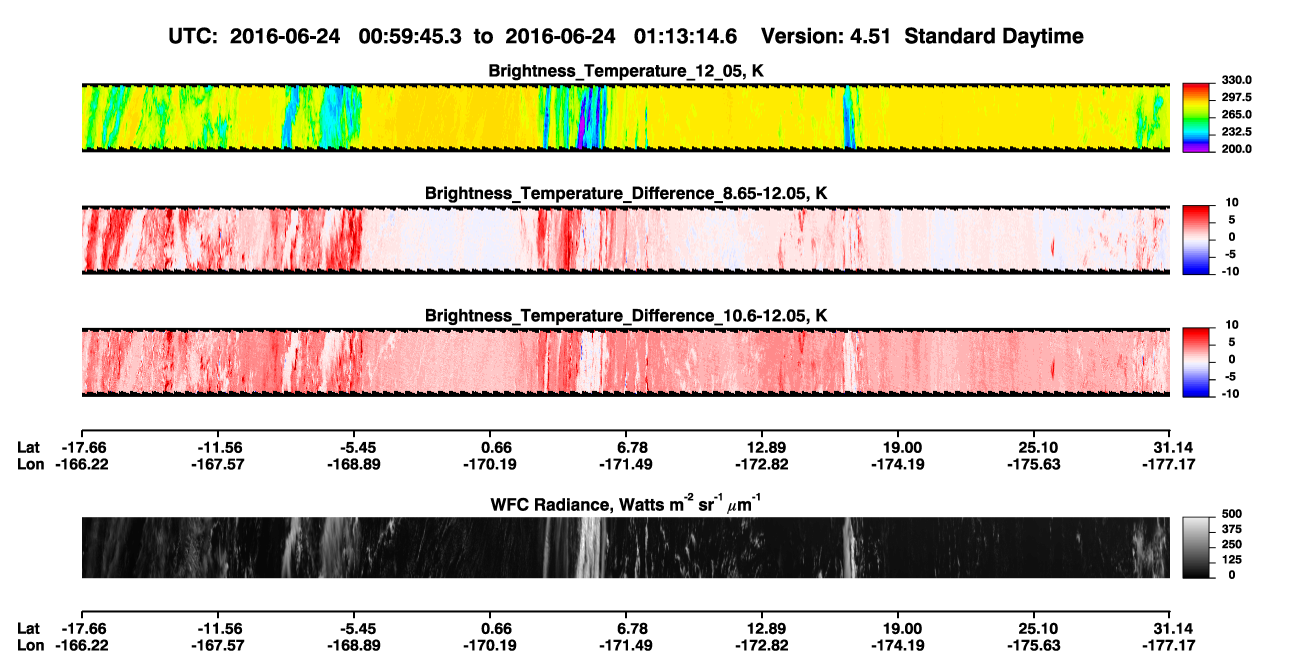Click the UTC: label in the header
Image resolution: width=1300 pixels, height=667 pixels.
[x=193, y=36]
